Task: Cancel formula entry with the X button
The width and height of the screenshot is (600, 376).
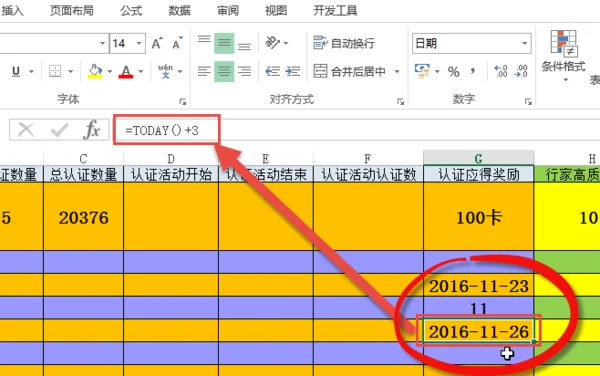Action: coord(26,130)
